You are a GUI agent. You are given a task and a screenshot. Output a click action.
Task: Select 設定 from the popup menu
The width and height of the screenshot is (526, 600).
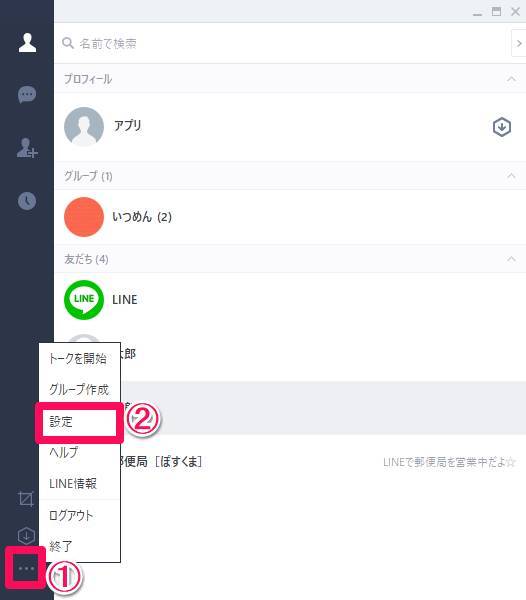click(x=79, y=422)
